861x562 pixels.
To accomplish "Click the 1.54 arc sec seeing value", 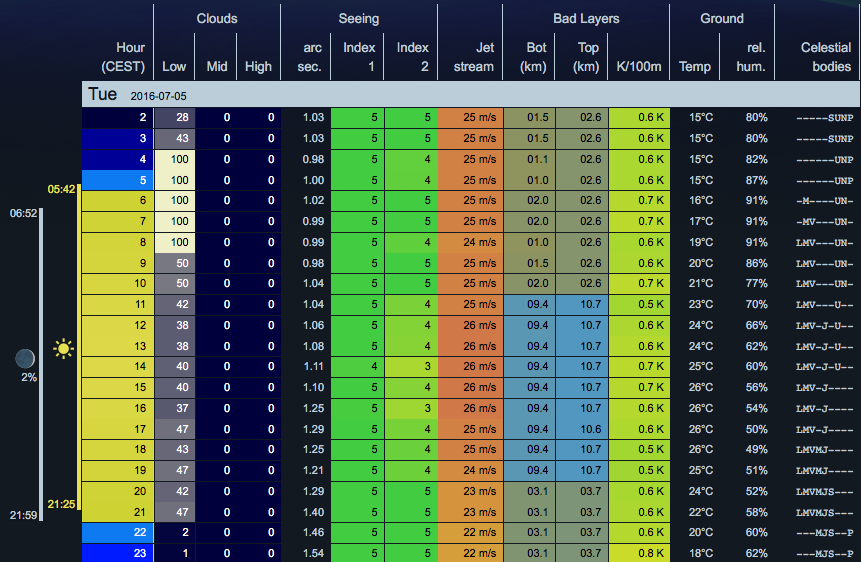I will pyautogui.click(x=306, y=553).
